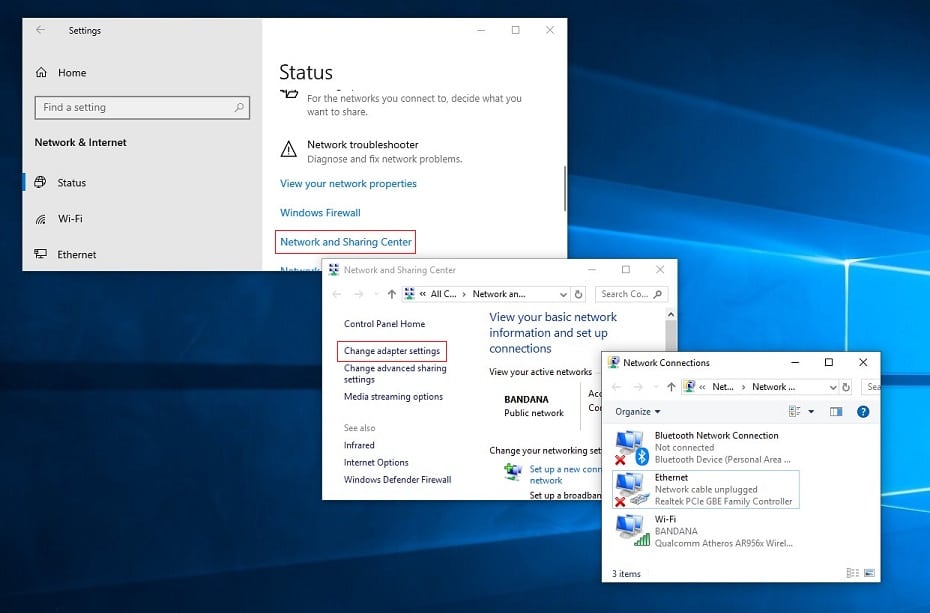Click Up arrow in Network Connections window
This screenshot has width=930, height=613.
(671, 387)
